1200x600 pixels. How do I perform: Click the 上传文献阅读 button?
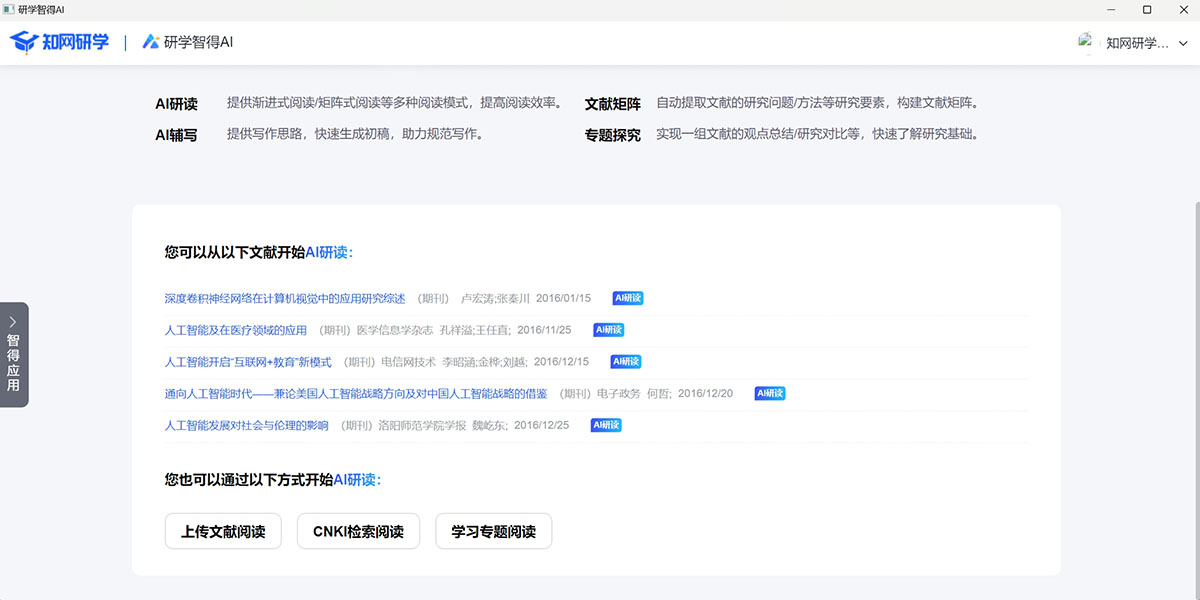(x=223, y=532)
